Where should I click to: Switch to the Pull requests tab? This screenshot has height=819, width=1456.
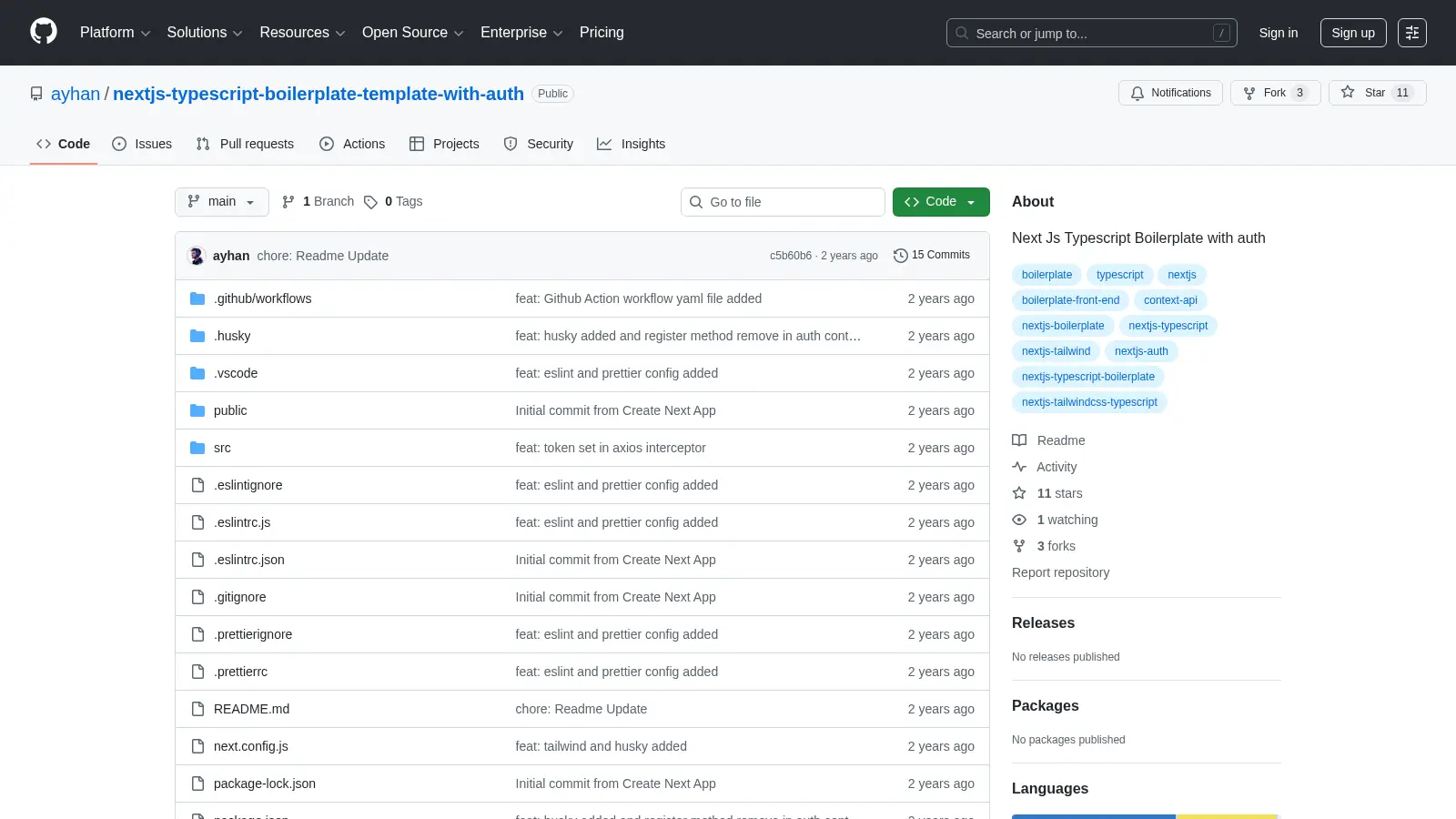[x=245, y=144]
